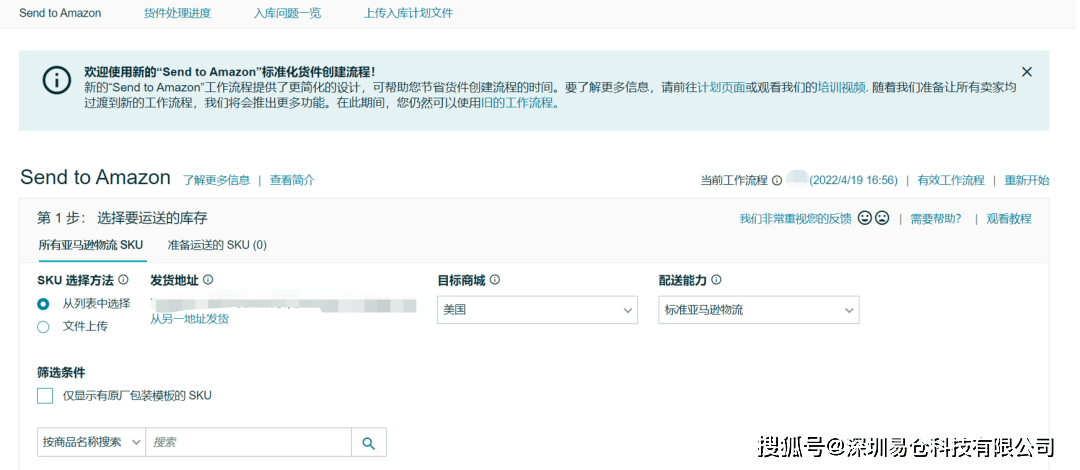Click the sad face feedback icon
The image size is (1080, 470).
pyautogui.click(x=882, y=218)
